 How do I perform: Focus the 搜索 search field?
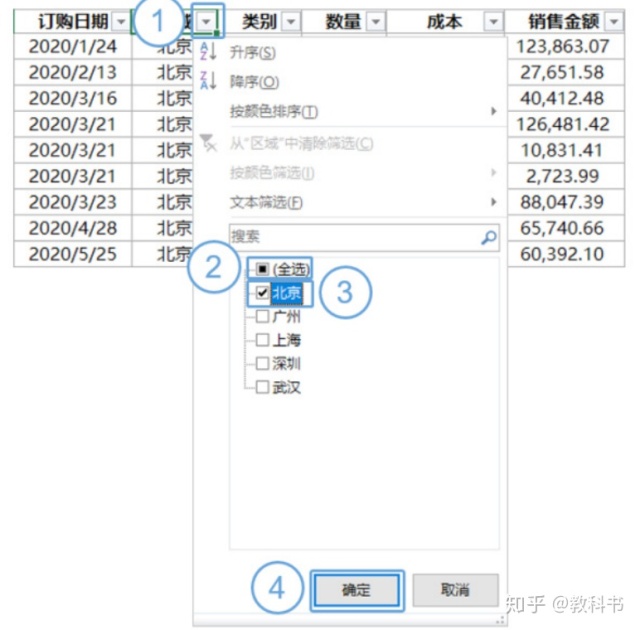pyautogui.click(x=364, y=237)
